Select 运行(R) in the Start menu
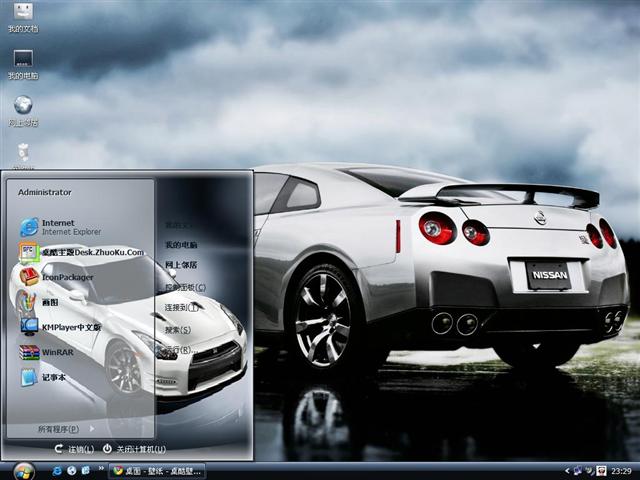 pos(178,350)
